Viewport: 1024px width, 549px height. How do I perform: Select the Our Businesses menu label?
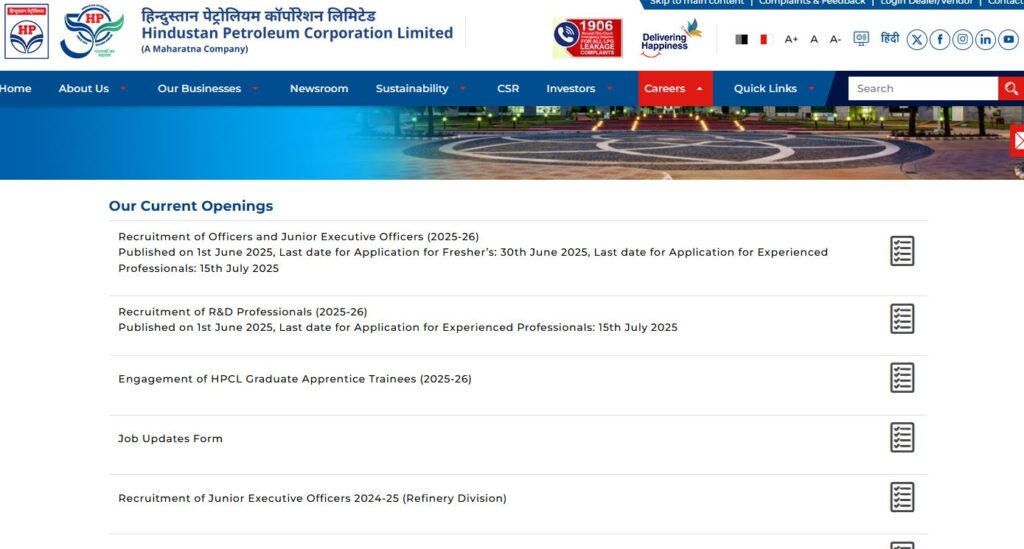point(199,88)
